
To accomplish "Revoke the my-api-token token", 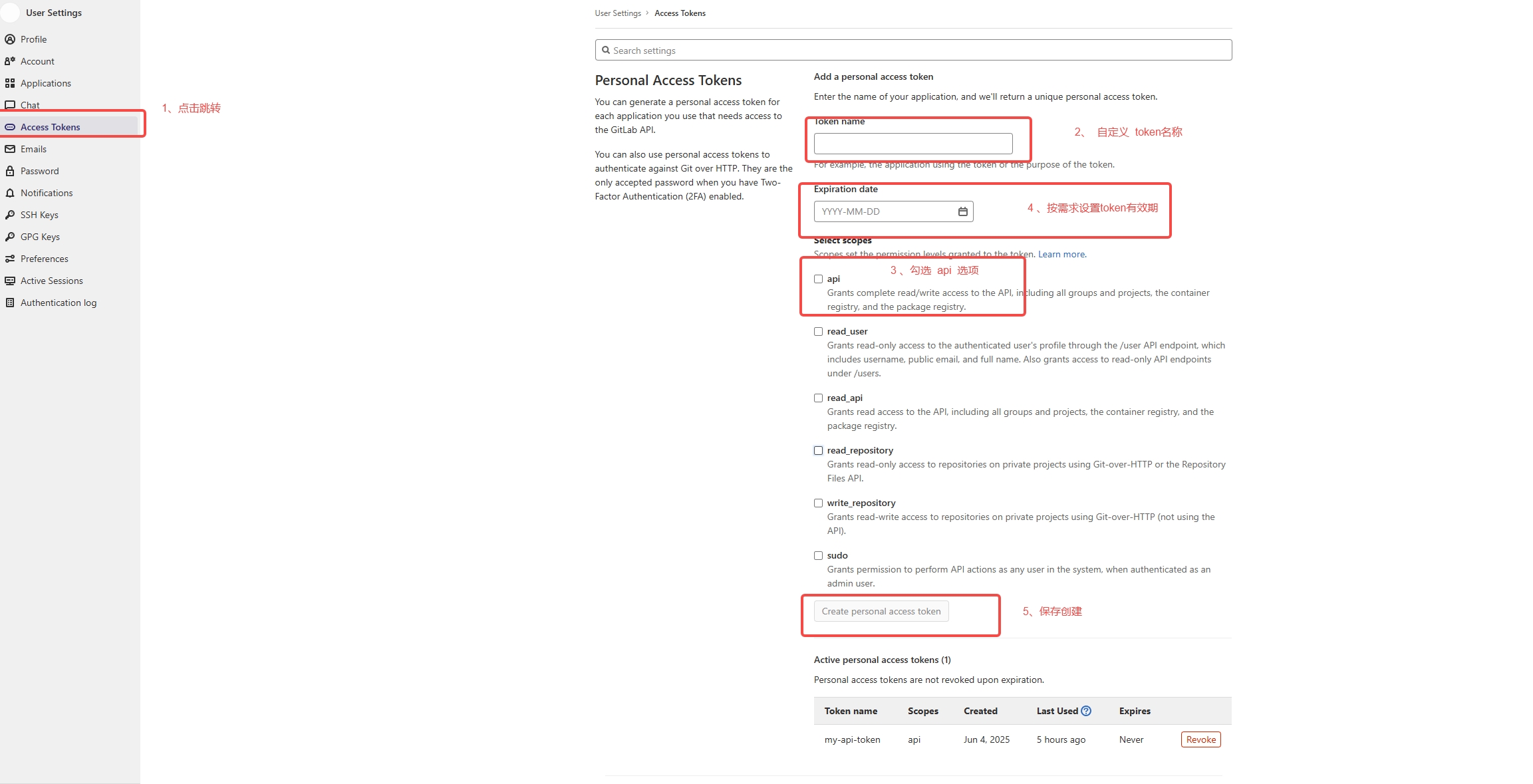I will (x=1200, y=739).
